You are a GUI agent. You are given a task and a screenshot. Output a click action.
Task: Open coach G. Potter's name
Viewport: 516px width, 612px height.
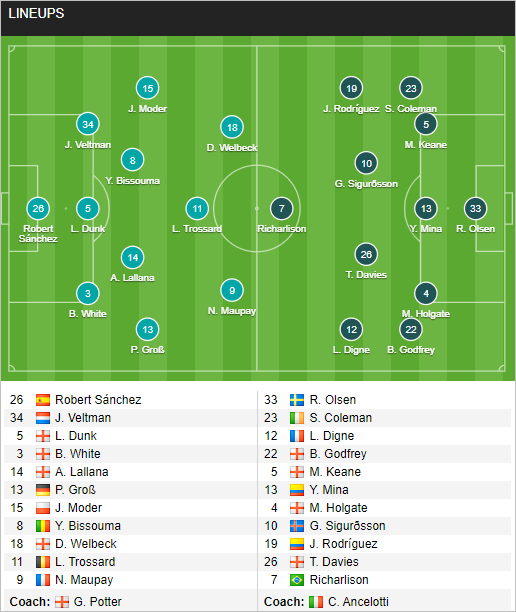click(x=98, y=601)
